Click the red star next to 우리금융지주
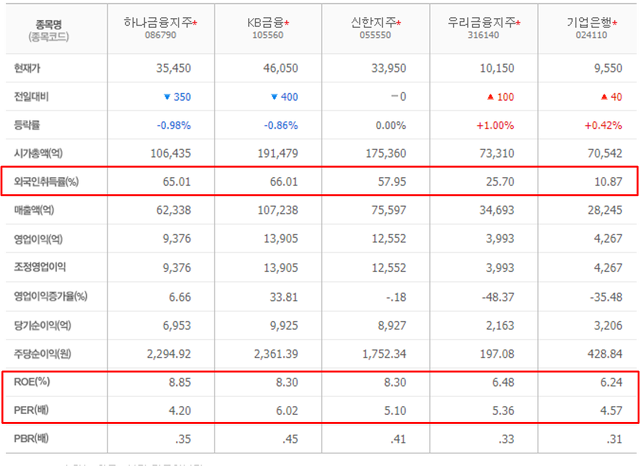640x466 pixels. point(518,22)
